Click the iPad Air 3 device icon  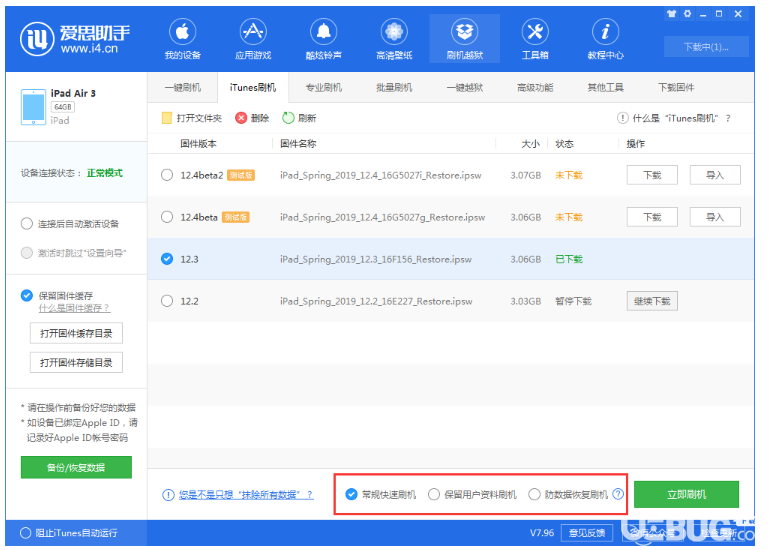point(33,107)
